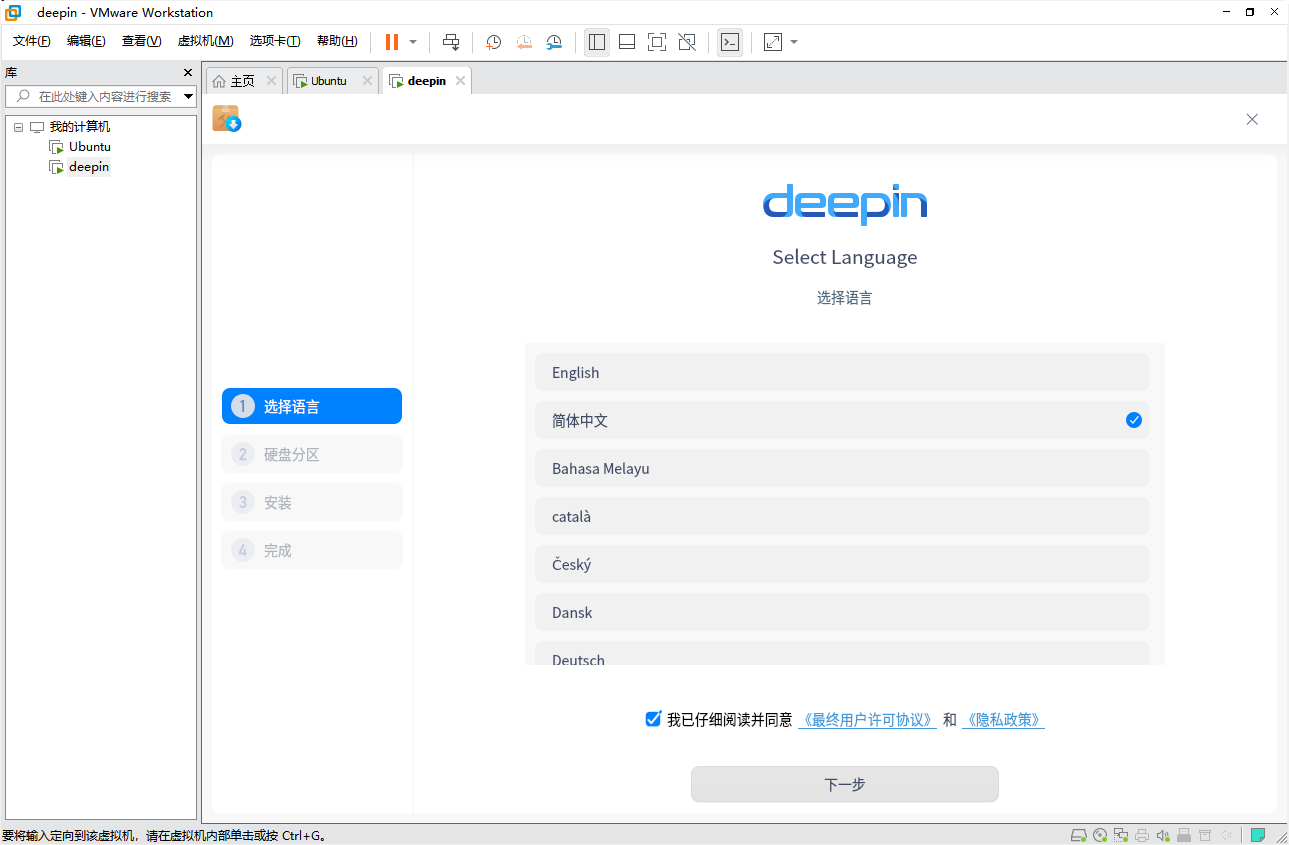Screen dimensions: 1289x845
Task: Click step 1 选择语言 in the installer sidebar
Action: click(312, 406)
